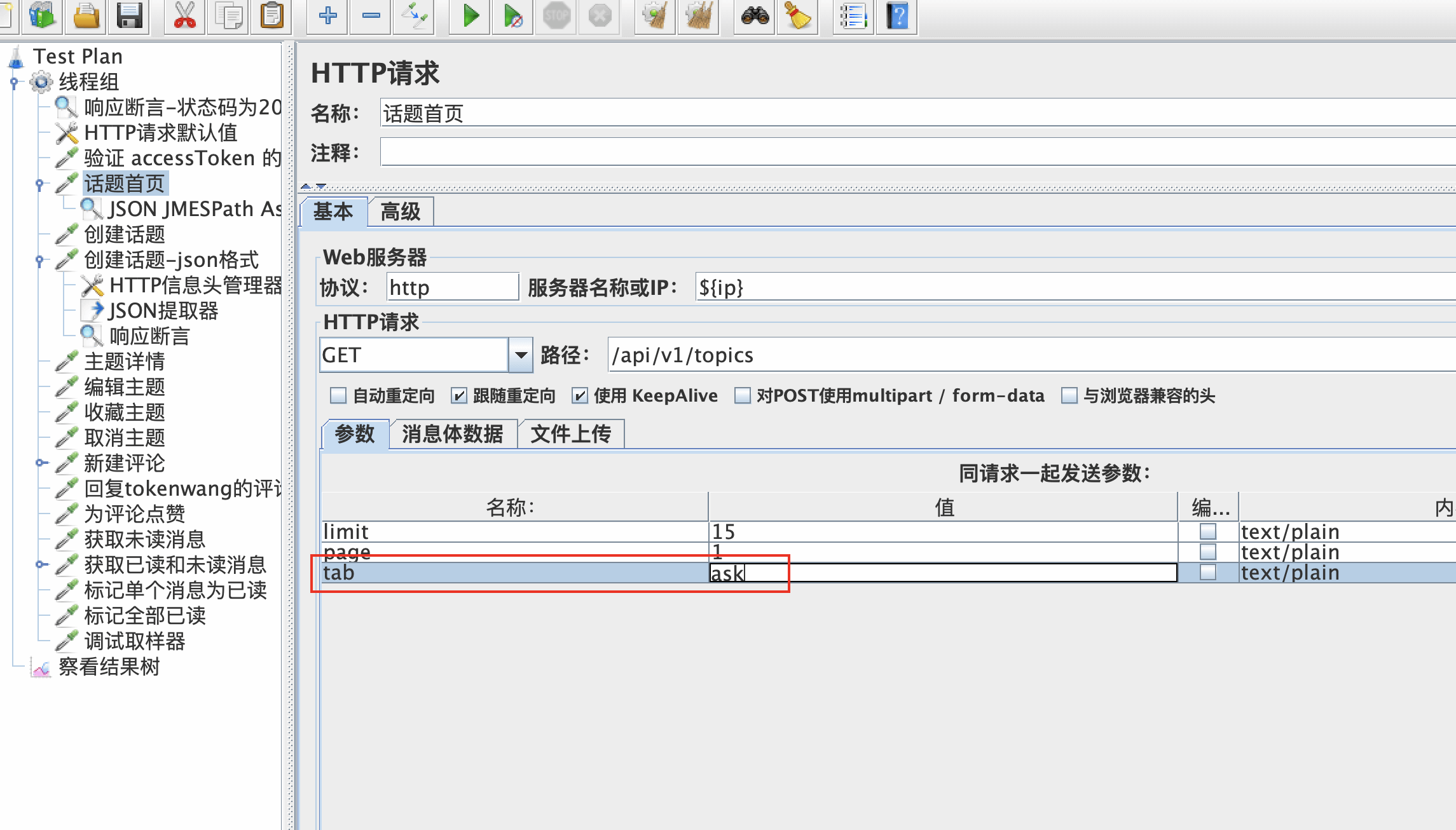Click the blue plus Add icon

[327, 16]
